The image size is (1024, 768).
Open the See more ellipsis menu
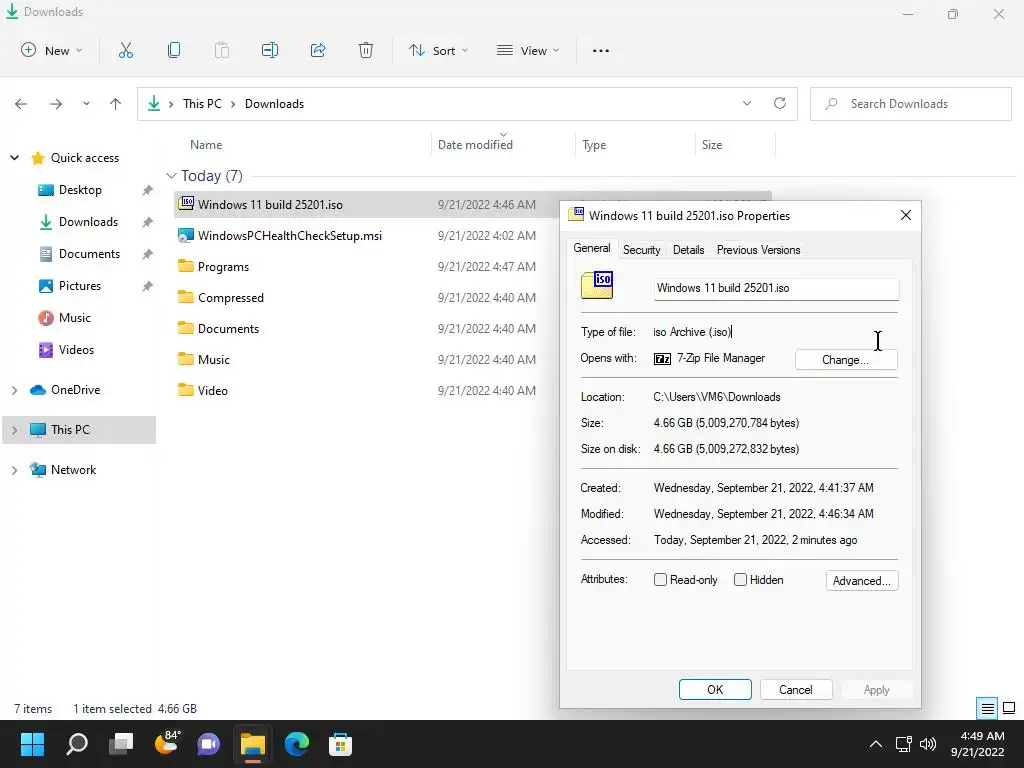[x=601, y=50]
